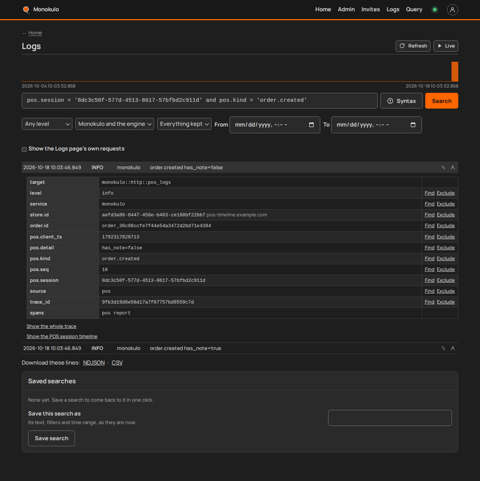Collapse the has_note=false log entry
480x481 pixels.
pyautogui.click(x=453, y=168)
